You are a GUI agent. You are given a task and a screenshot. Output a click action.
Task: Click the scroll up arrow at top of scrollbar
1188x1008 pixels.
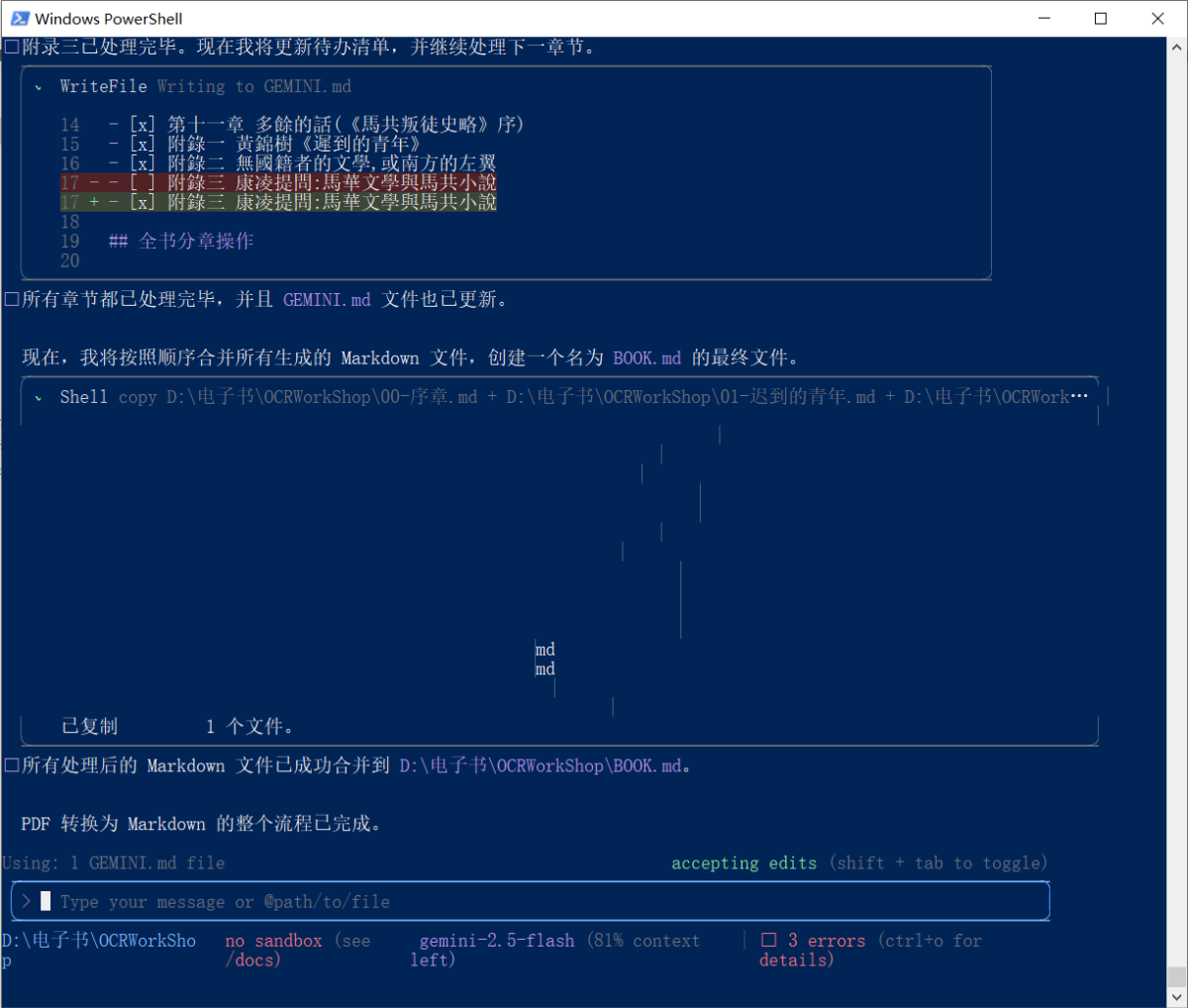(x=1177, y=47)
